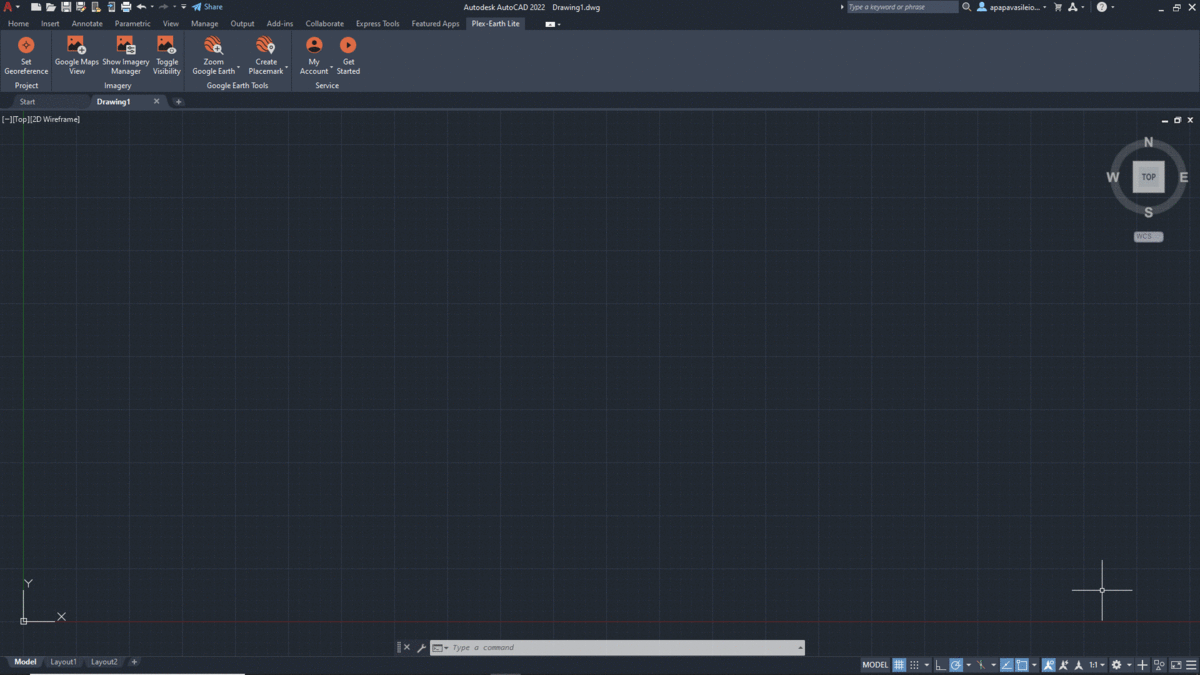Click the Open file folder icon

point(51,7)
